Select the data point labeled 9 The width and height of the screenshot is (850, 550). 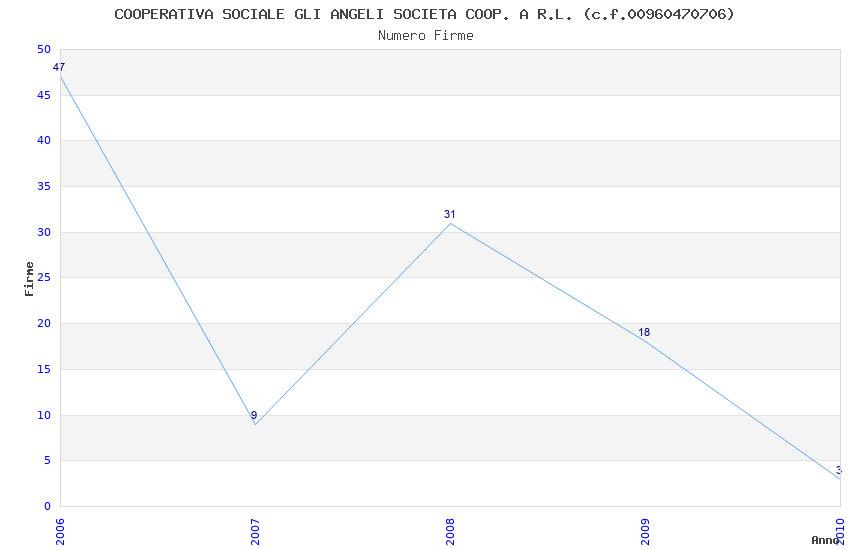(255, 424)
